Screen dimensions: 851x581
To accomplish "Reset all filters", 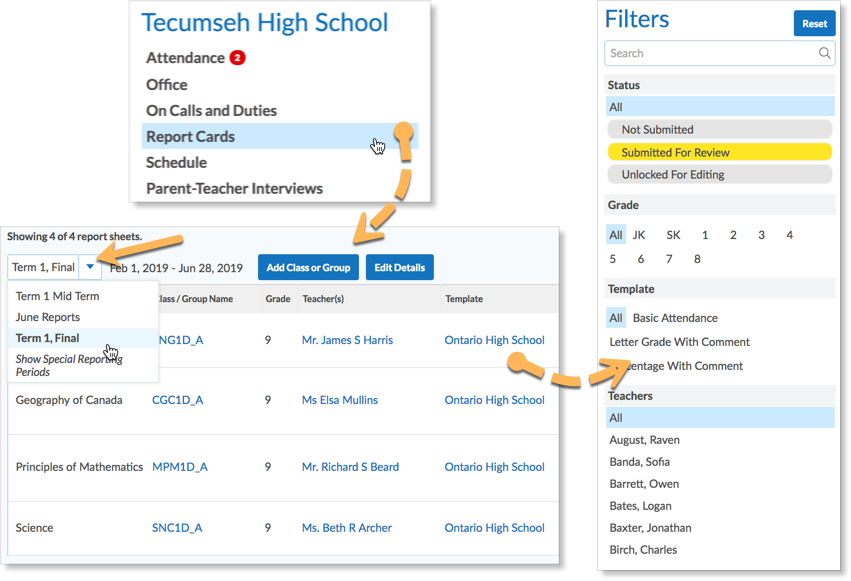I will [x=814, y=24].
